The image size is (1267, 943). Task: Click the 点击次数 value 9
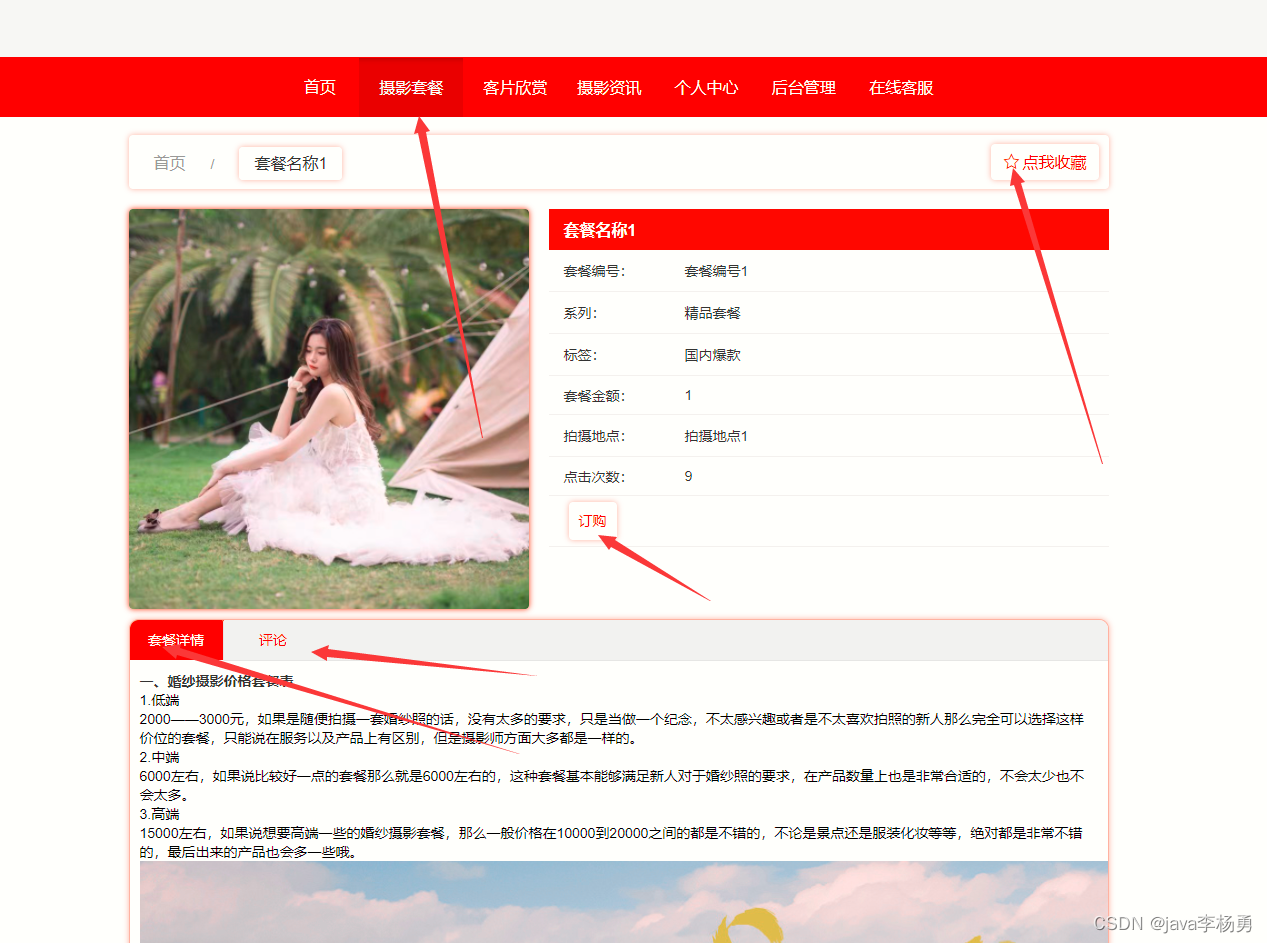tap(688, 476)
